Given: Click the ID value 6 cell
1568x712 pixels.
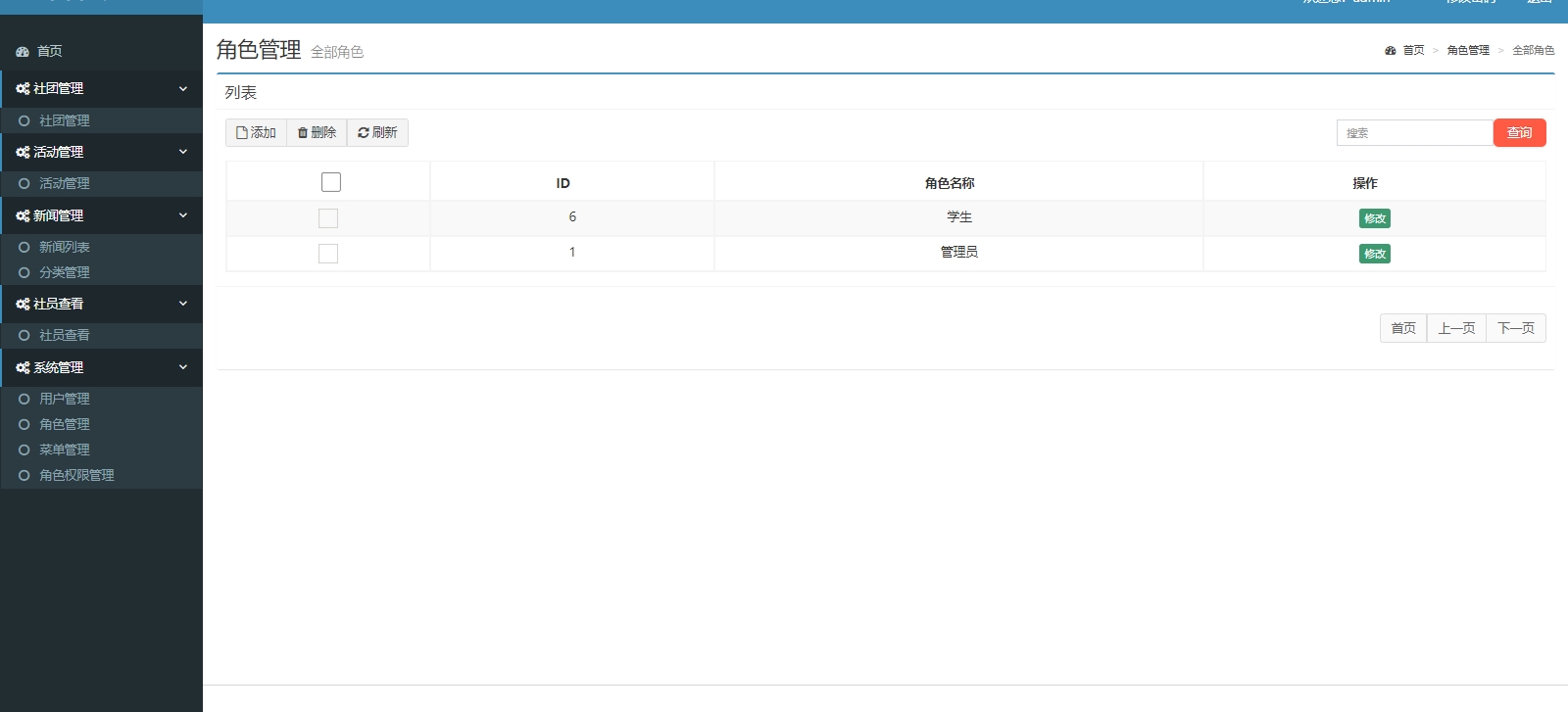Looking at the screenshot, I should (572, 217).
